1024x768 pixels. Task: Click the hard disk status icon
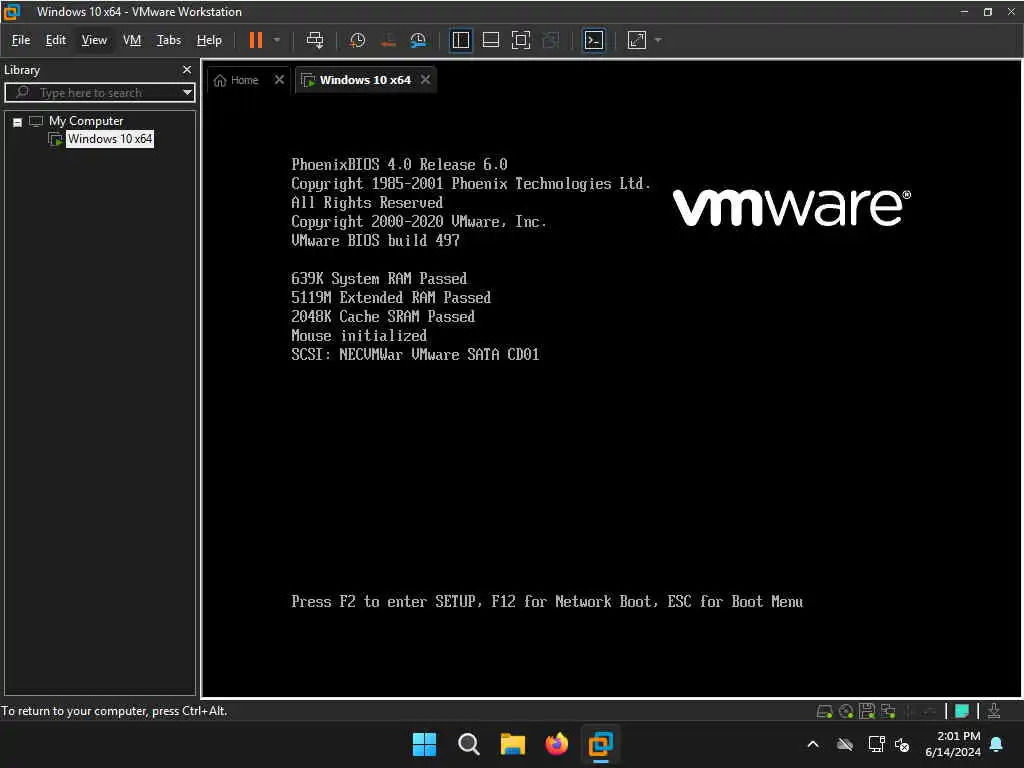pos(824,712)
